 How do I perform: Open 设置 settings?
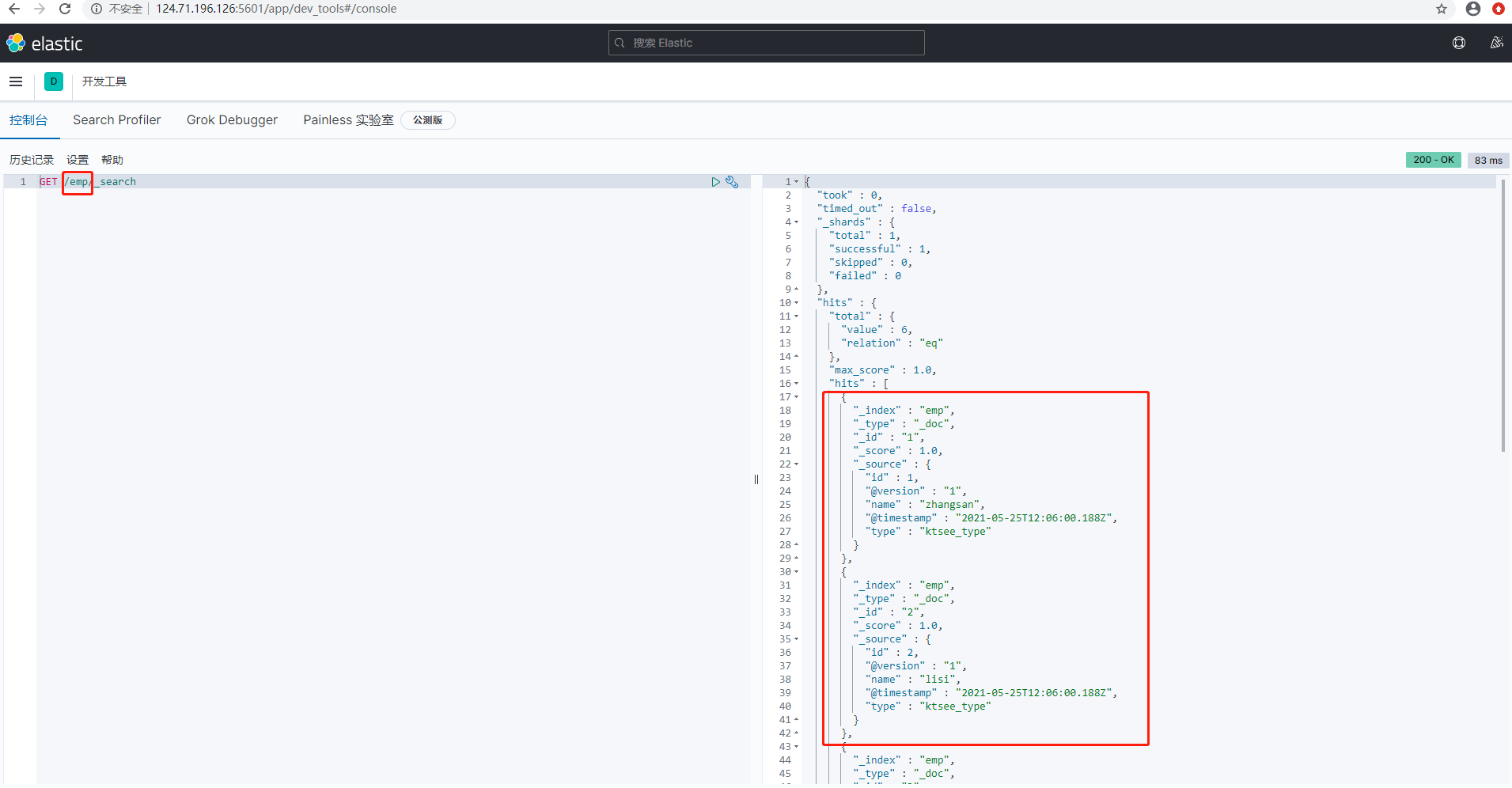(x=78, y=160)
